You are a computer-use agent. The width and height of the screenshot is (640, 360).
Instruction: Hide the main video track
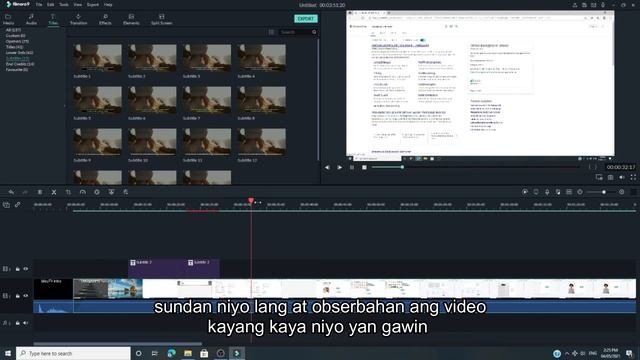click(26, 296)
